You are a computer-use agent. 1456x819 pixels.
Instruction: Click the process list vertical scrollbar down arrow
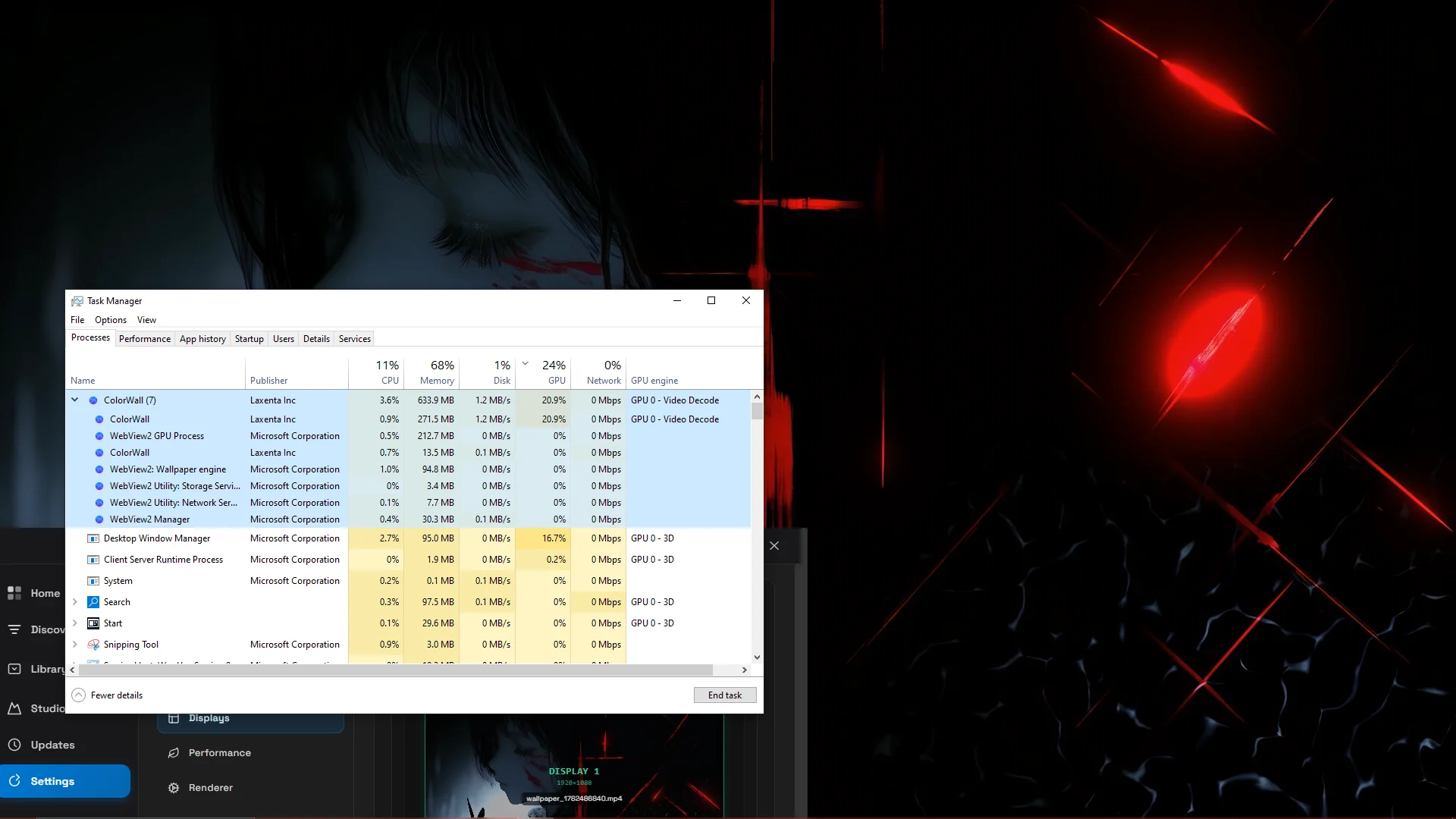[x=757, y=657]
